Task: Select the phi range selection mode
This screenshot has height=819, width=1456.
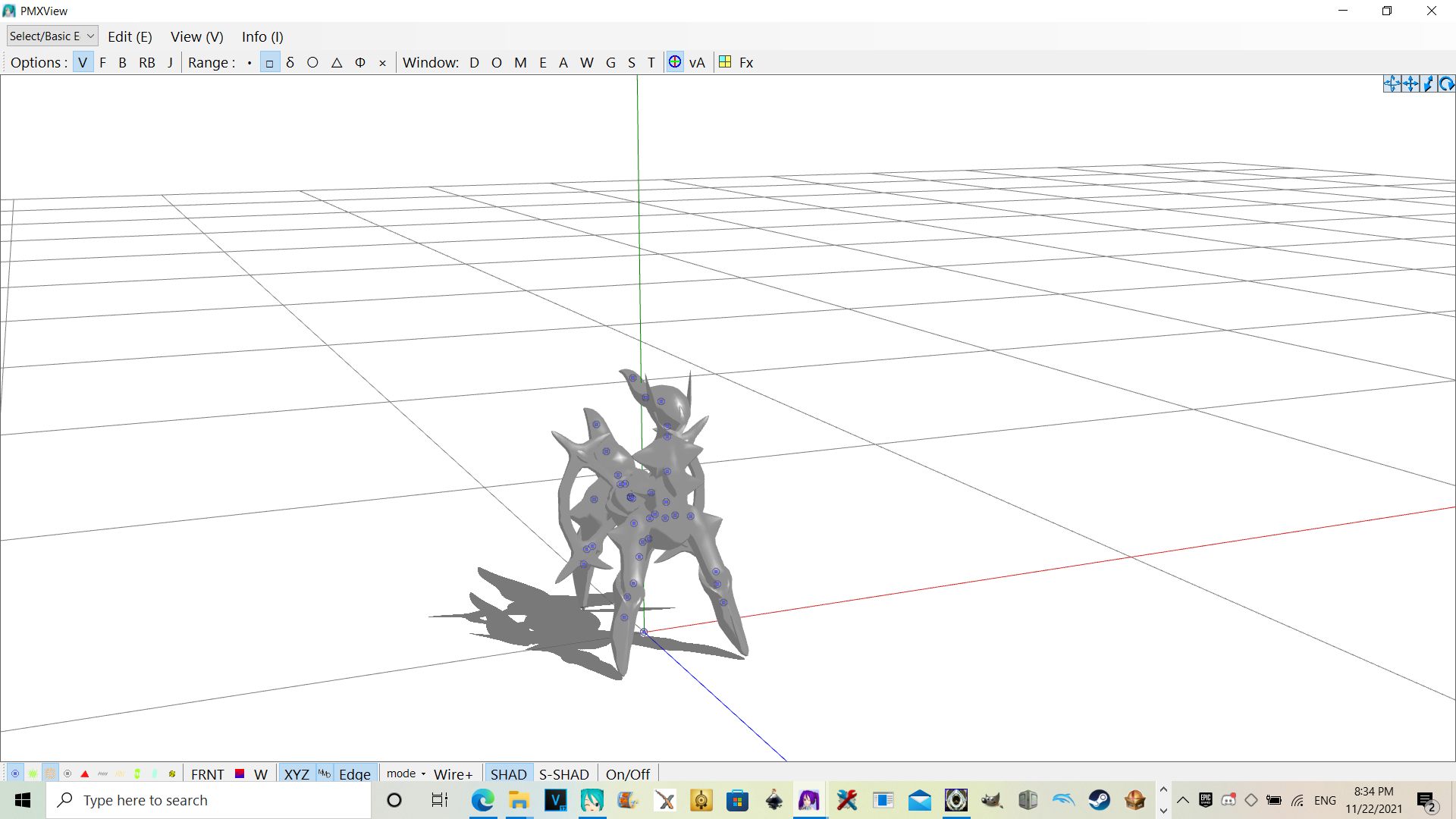Action: coord(360,63)
